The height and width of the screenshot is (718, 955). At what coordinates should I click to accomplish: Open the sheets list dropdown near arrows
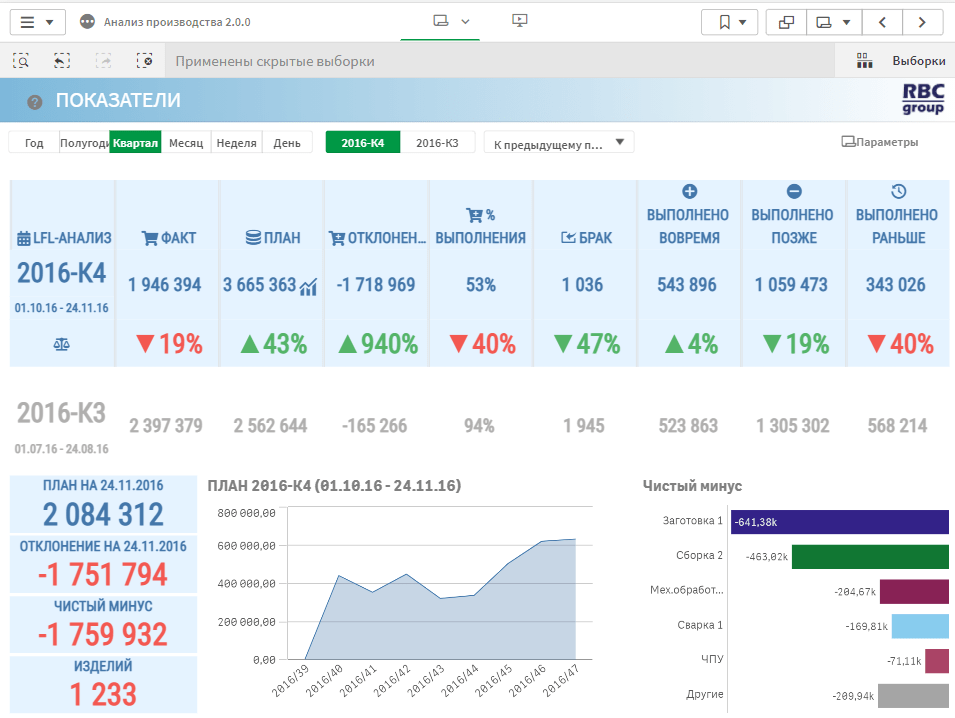(834, 22)
